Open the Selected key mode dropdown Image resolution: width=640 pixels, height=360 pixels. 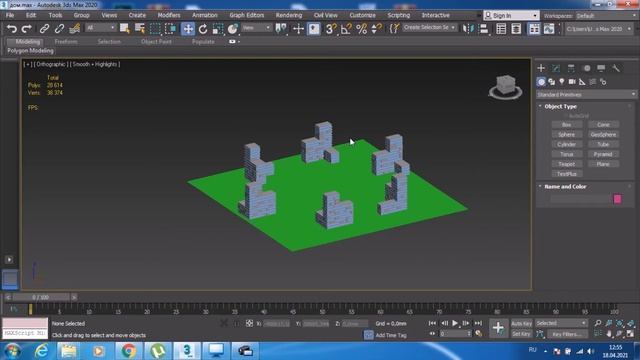[561, 323]
